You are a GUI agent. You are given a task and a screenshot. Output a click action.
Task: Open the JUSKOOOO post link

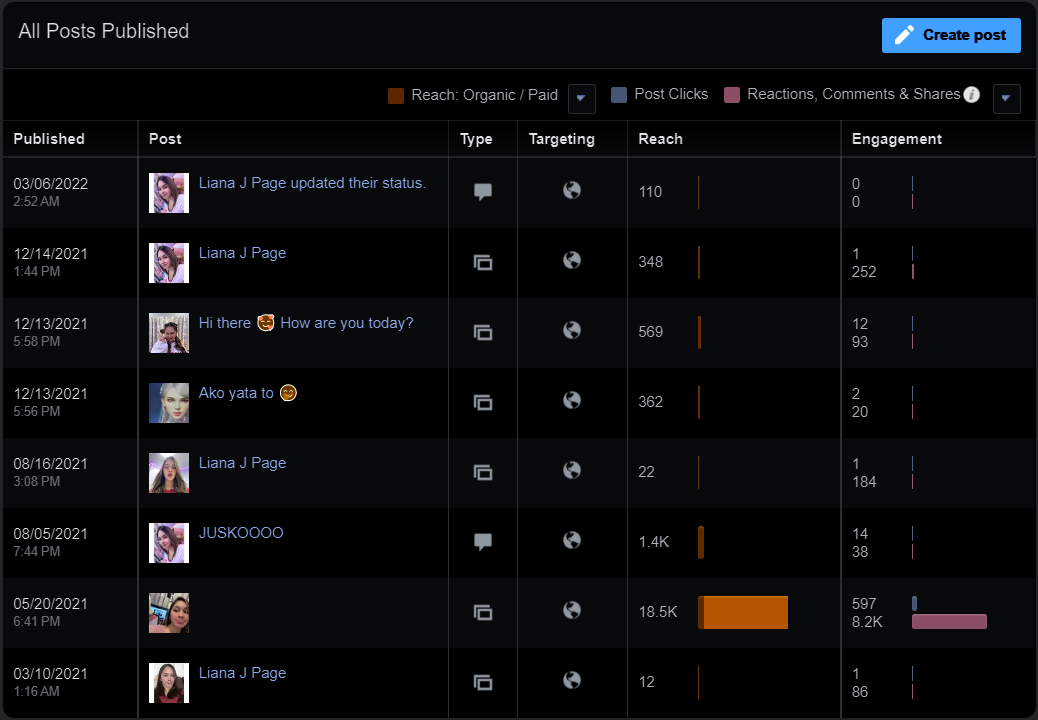241,533
